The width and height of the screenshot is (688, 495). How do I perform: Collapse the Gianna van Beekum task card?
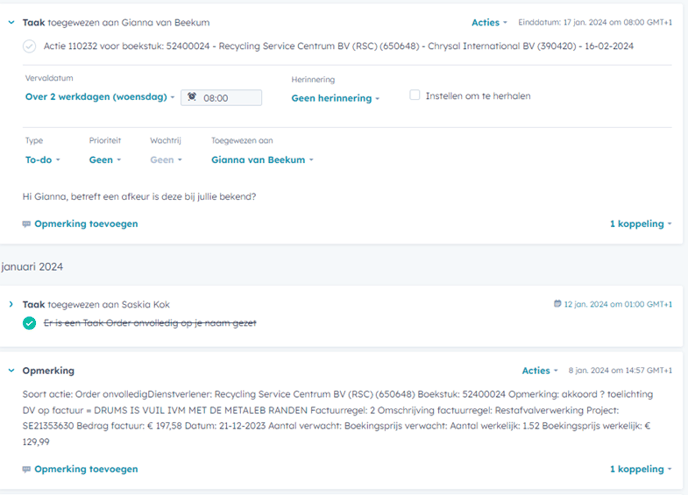11,22
